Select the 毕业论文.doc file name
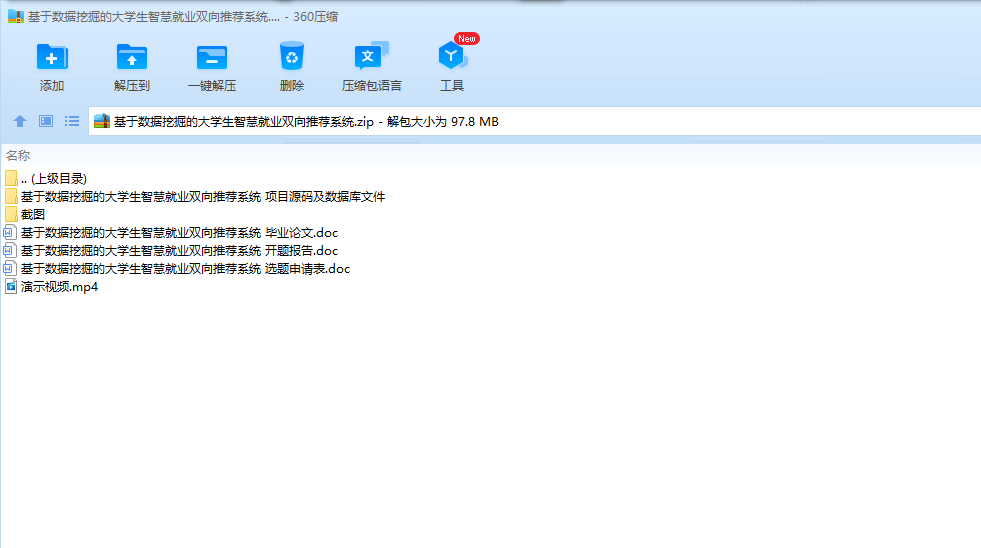Image resolution: width=981 pixels, height=548 pixels. coord(179,233)
